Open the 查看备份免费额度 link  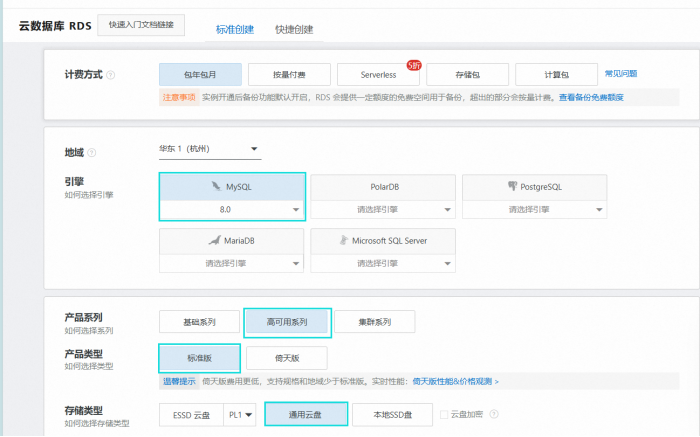pyautogui.click(x=591, y=97)
